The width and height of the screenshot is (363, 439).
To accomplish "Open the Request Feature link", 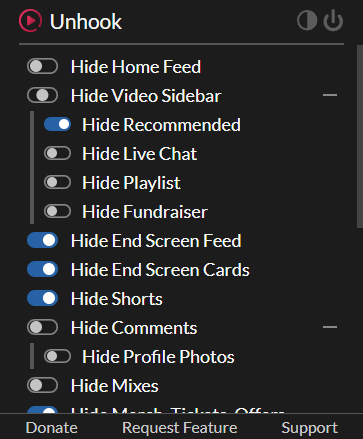I will click(180, 428).
